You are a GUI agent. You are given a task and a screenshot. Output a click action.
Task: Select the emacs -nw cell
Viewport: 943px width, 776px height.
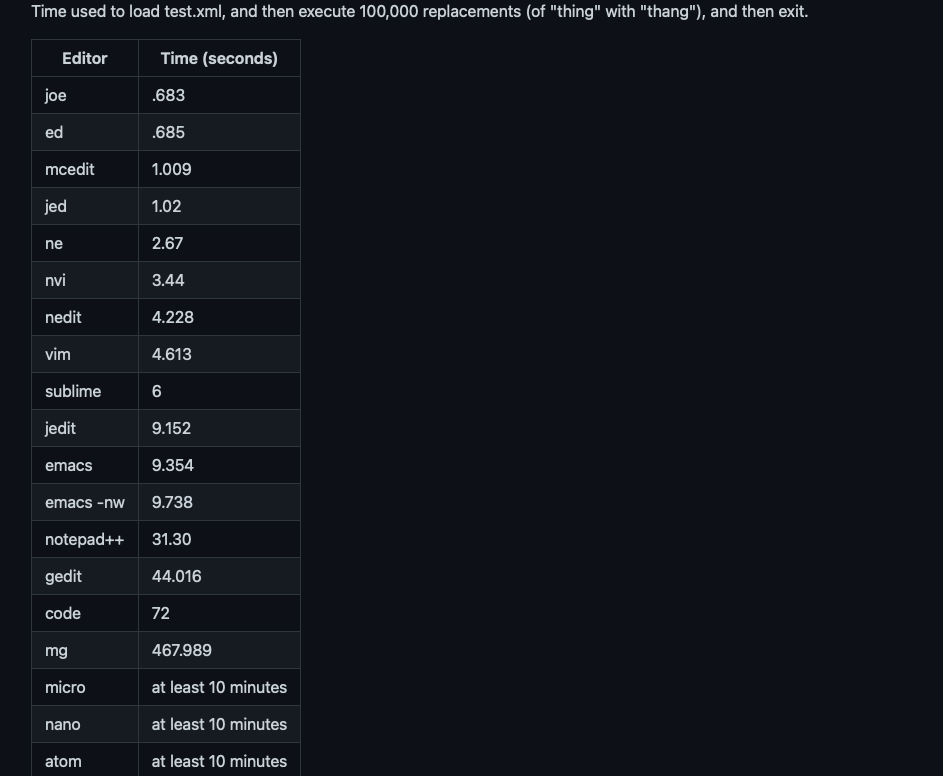85,502
